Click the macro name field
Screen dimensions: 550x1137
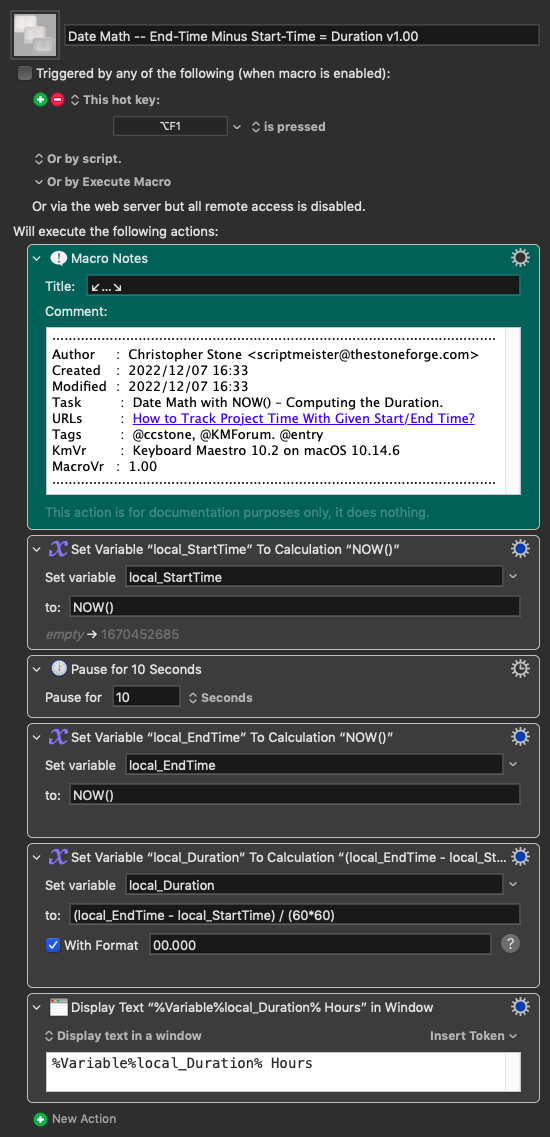[302, 36]
